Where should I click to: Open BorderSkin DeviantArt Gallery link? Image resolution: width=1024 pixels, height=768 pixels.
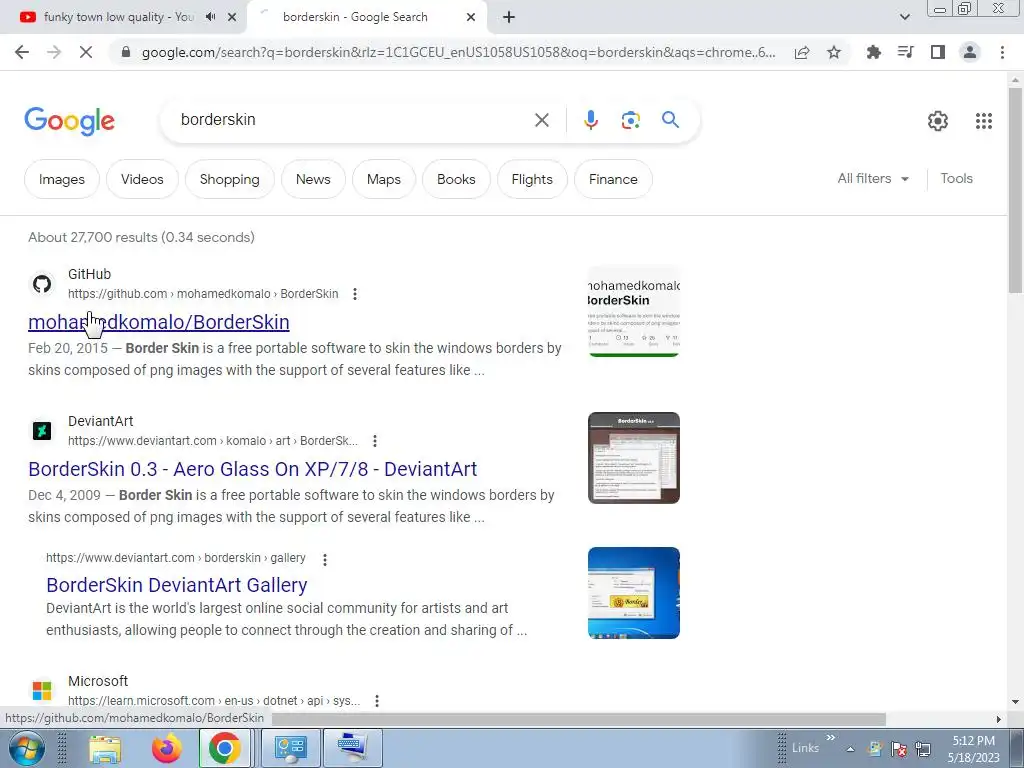pyautogui.click(x=176, y=585)
